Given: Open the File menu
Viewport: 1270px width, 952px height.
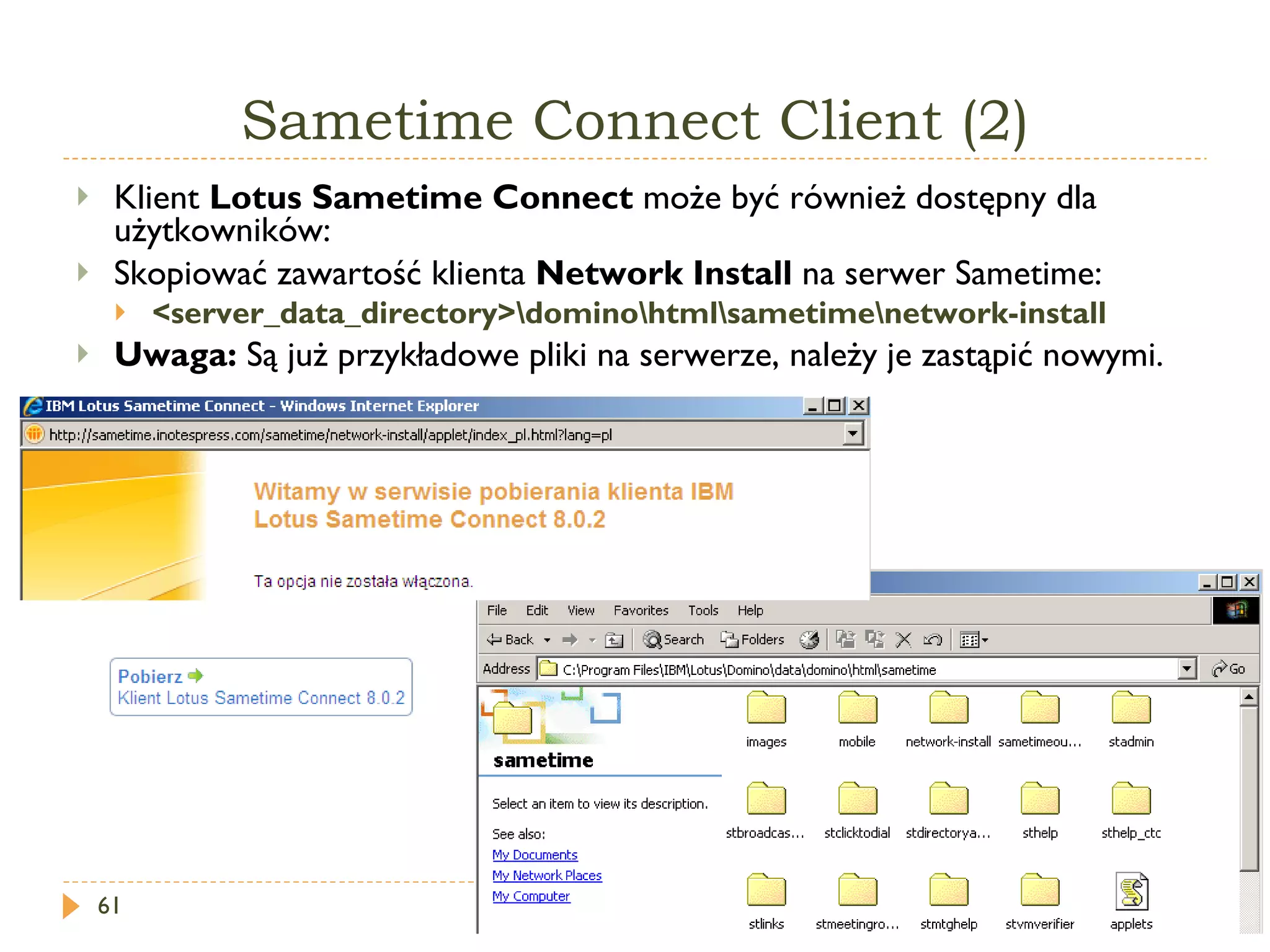Looking at the screenshot, I should pos(497,610).
